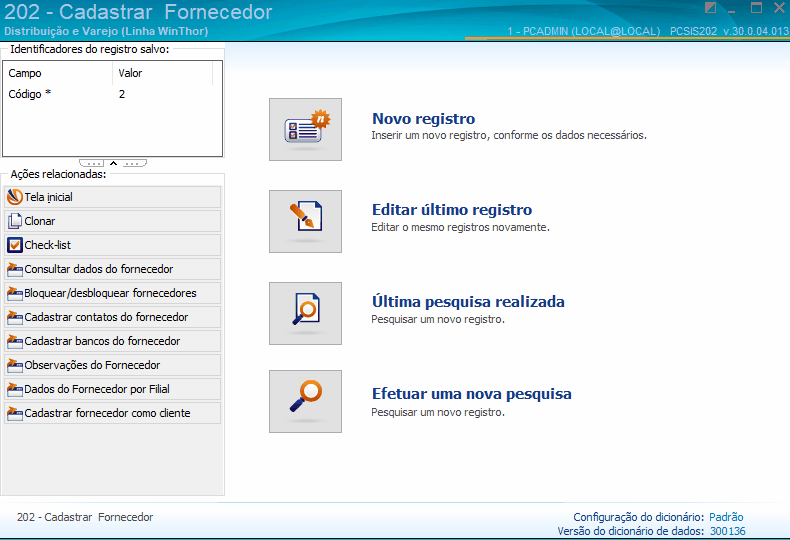The width and height of the screenshot is (790, 540).
Task: Open the Novo registro heading link
Action: click(423, 118)
